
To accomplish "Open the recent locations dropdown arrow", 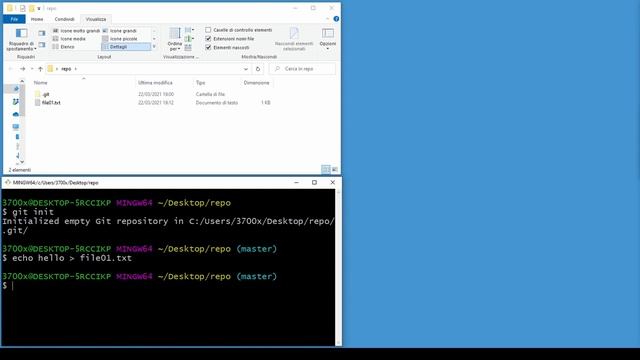I will tap(32, 69).
